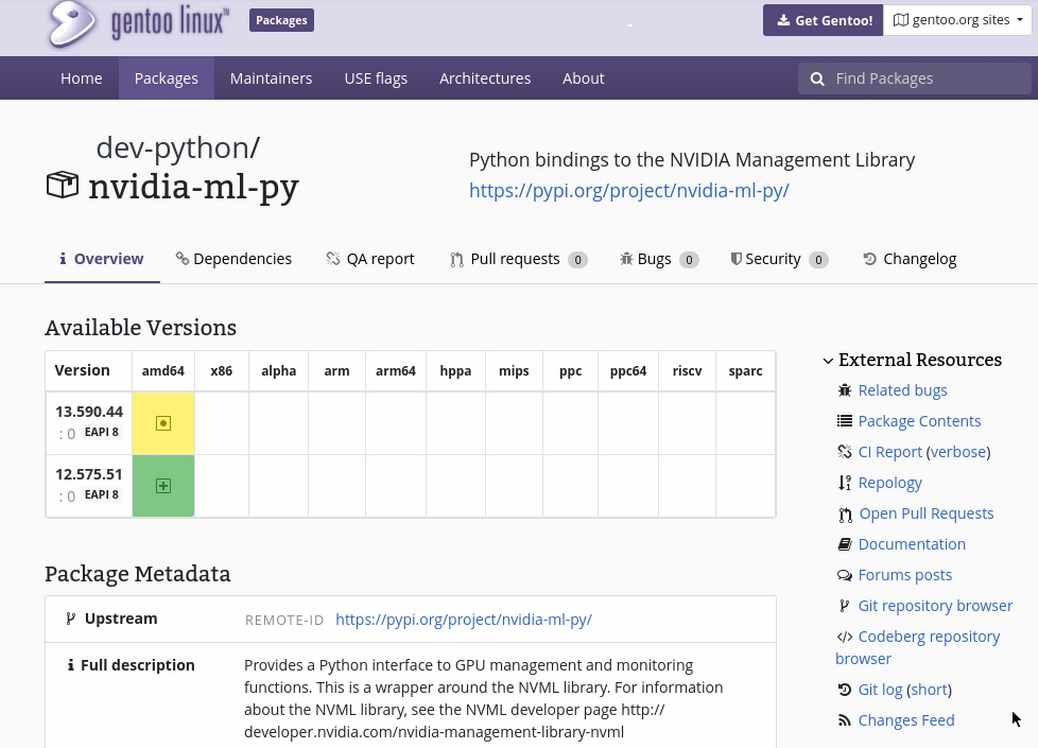1038x748 pixels.
Task: Click the list icon next to Package Contents
Action: (x=844, y=420)
